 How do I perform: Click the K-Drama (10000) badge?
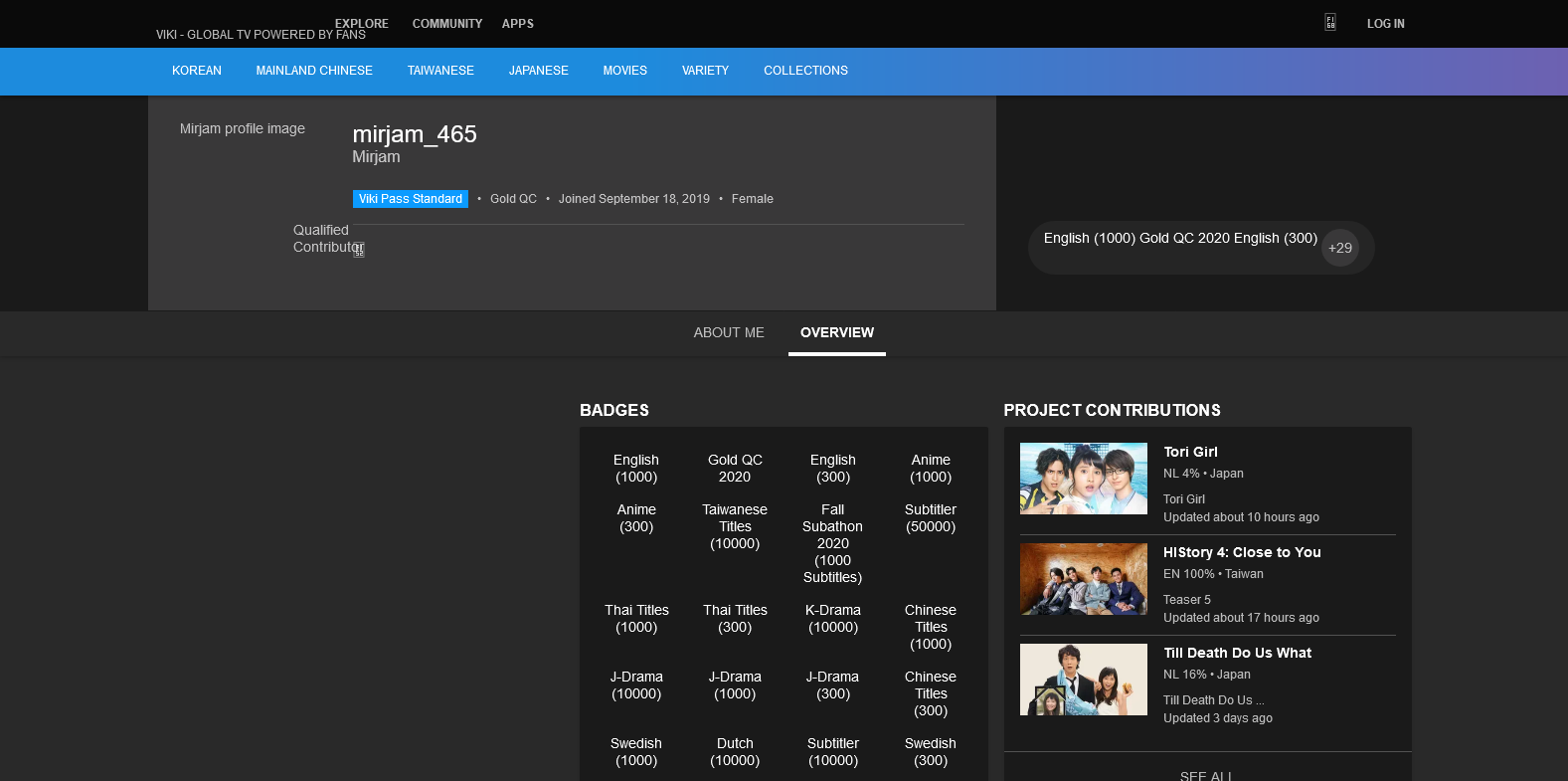pyautogui.click(x=833, y=619)
